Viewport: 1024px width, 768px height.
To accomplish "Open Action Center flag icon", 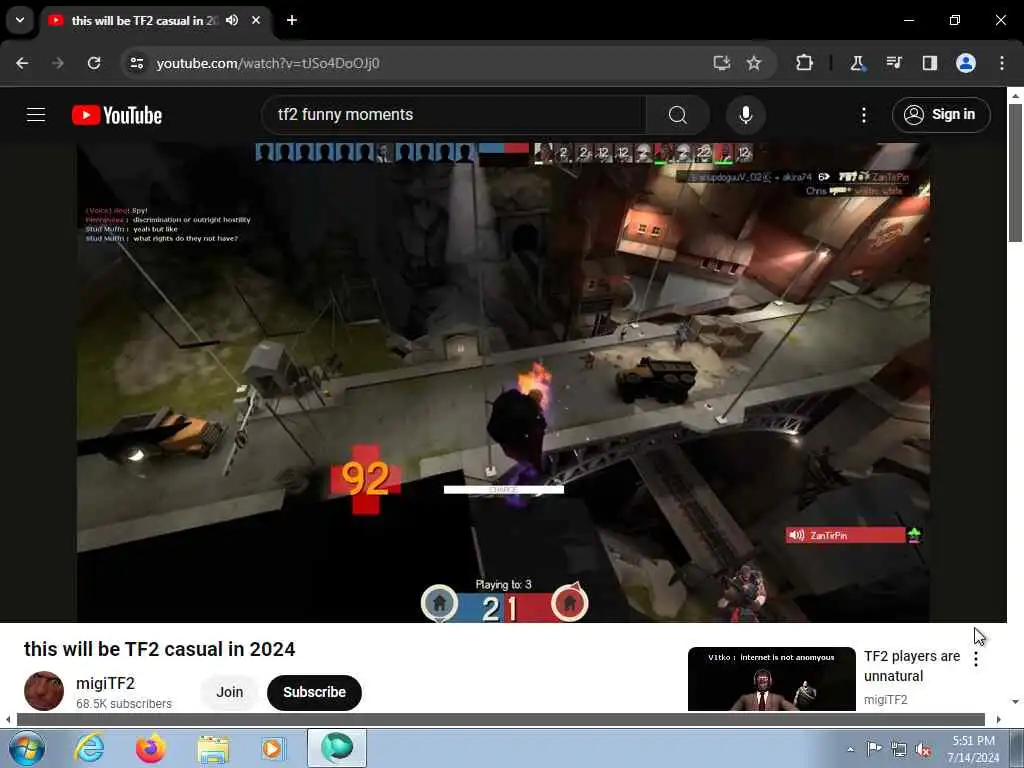I will coord(874,749).
